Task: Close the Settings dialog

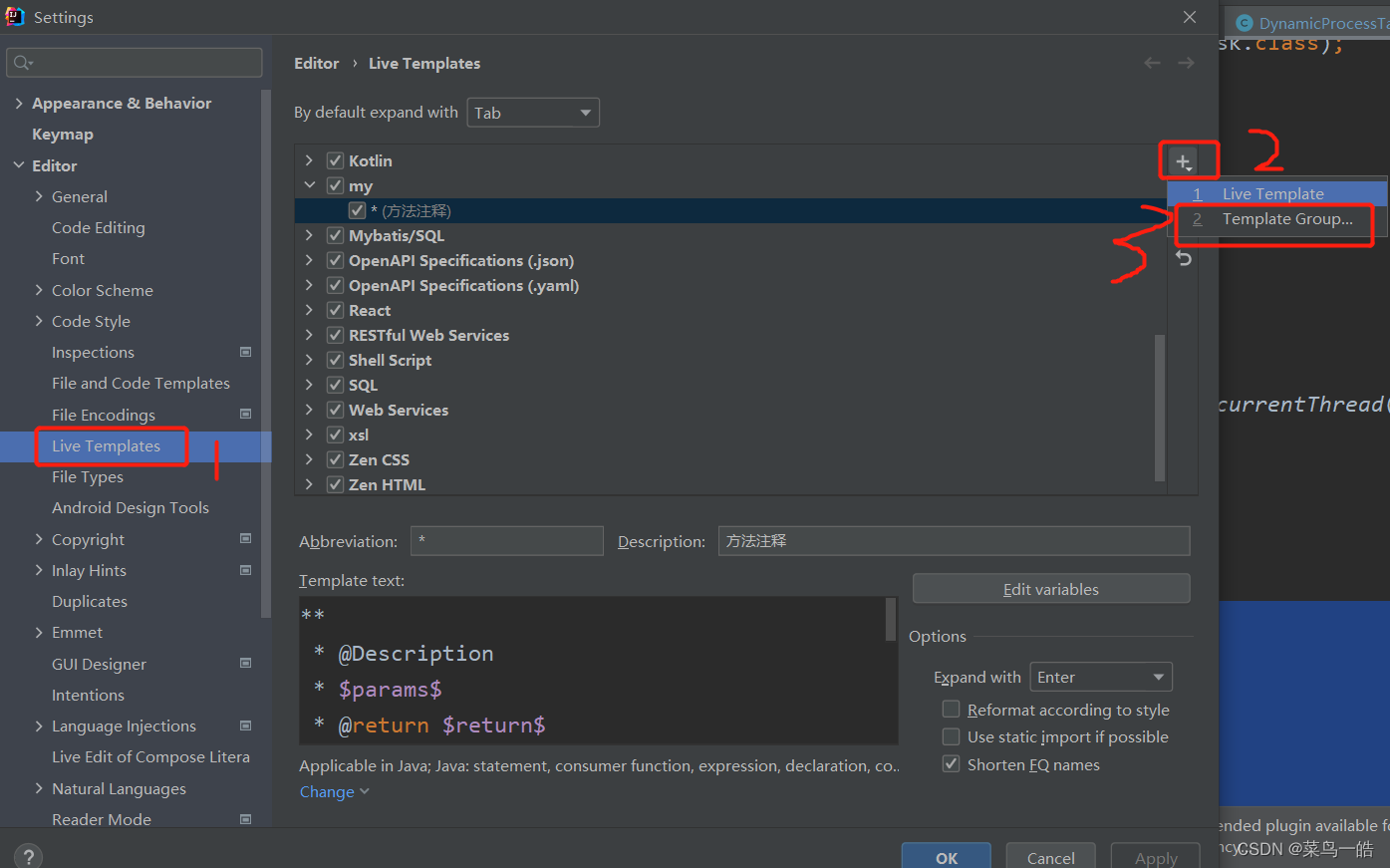Action: click(x=1190, y=17)
